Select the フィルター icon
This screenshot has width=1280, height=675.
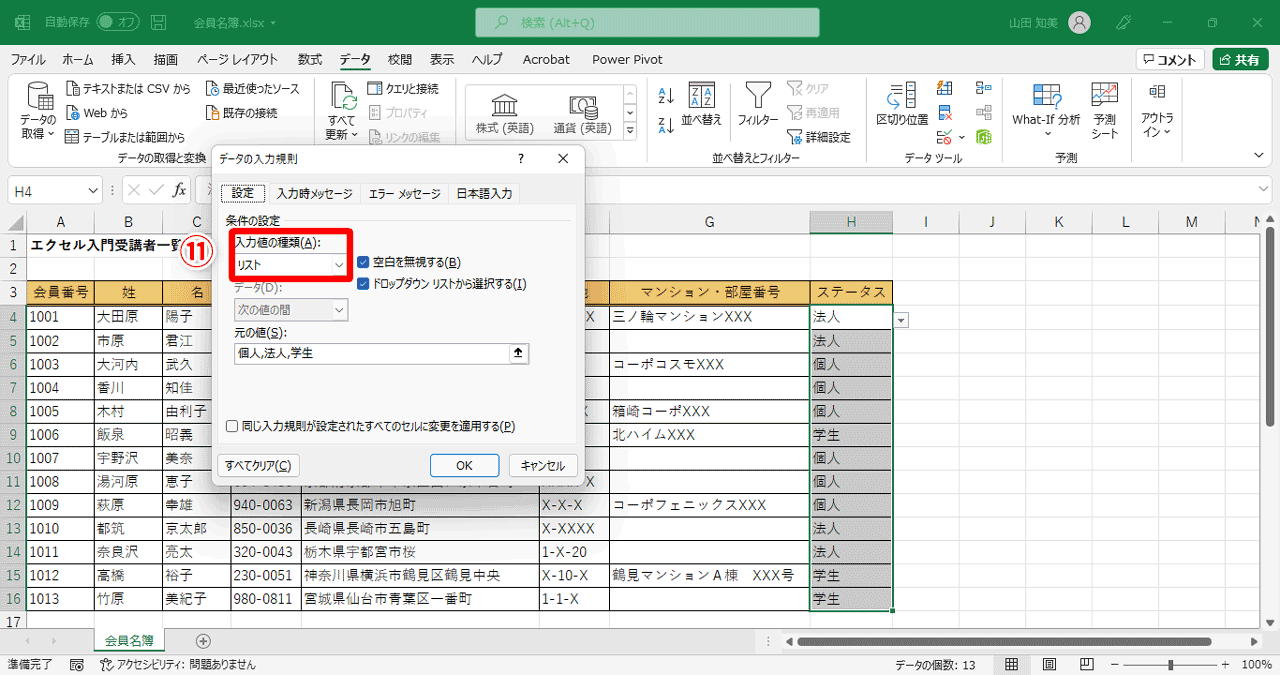point(757,110)
